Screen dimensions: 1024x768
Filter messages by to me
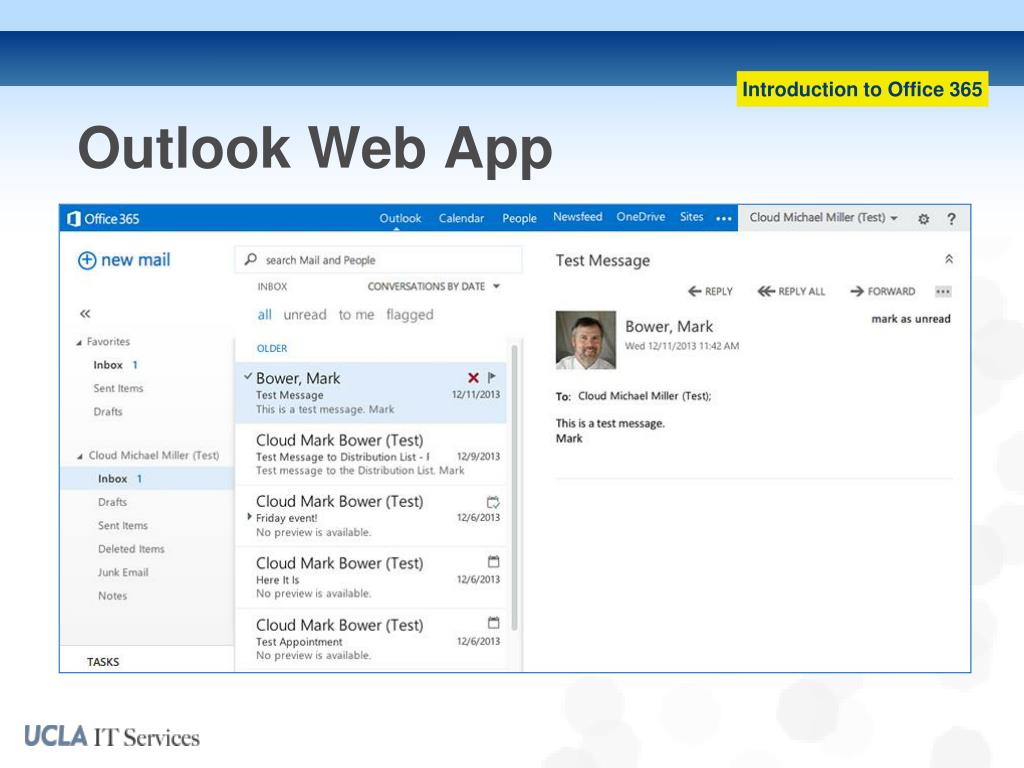coord(357,315)
